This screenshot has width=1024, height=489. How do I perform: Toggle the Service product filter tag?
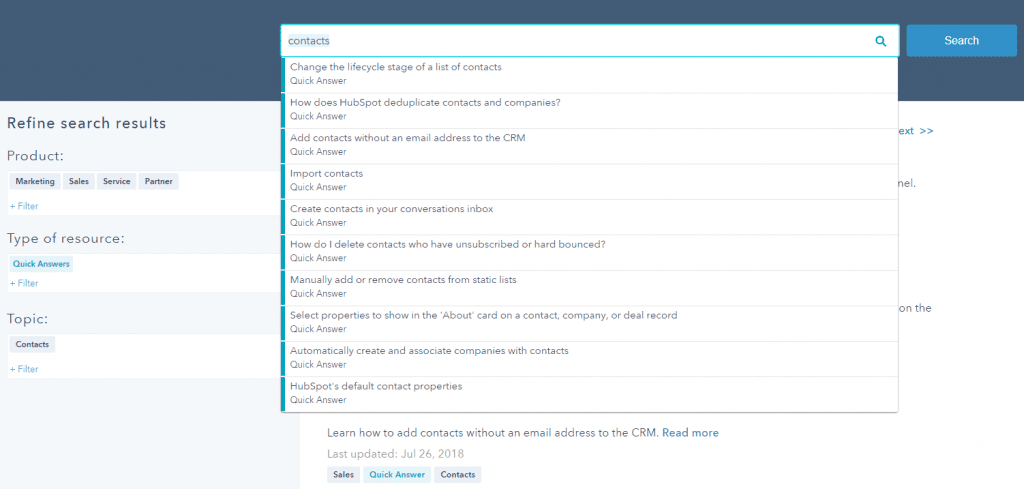(117, 181)
